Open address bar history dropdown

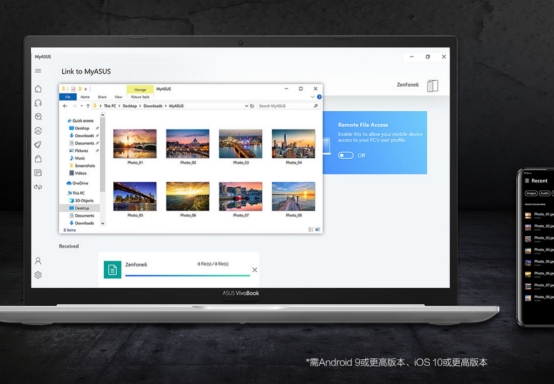pos(246,106)
